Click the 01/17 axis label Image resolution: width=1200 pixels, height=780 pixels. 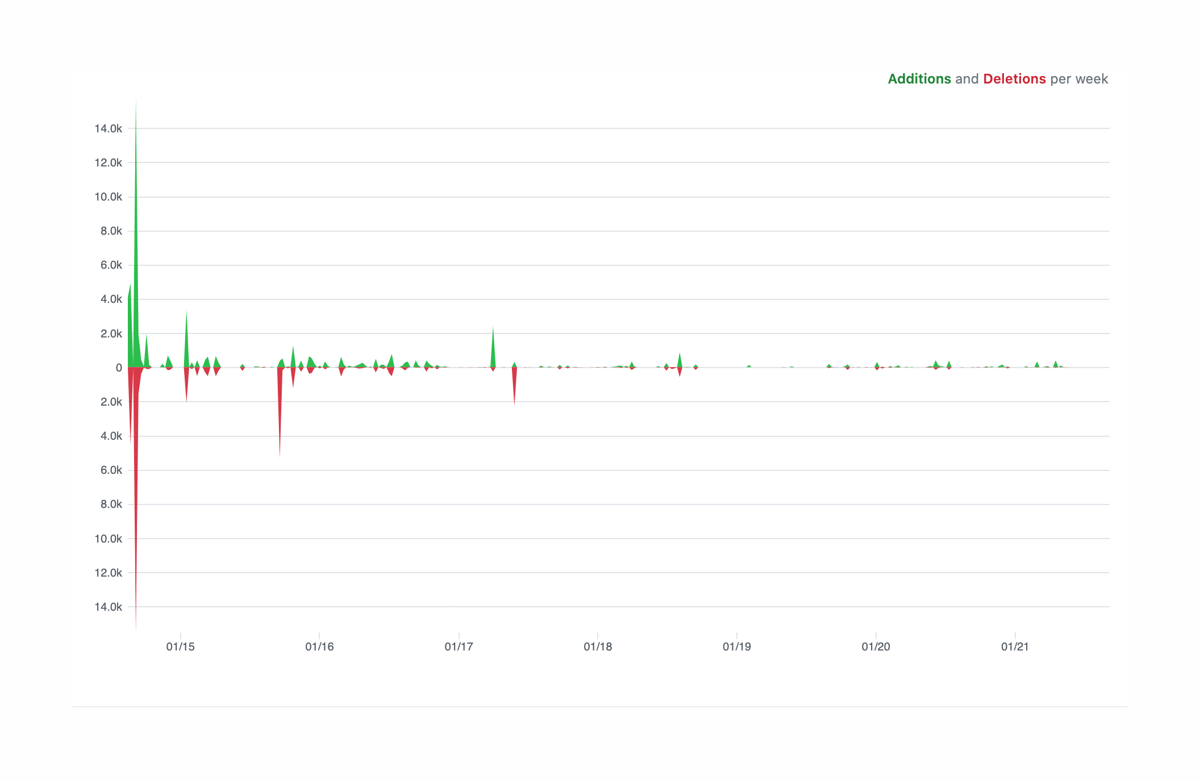(460, 646)
